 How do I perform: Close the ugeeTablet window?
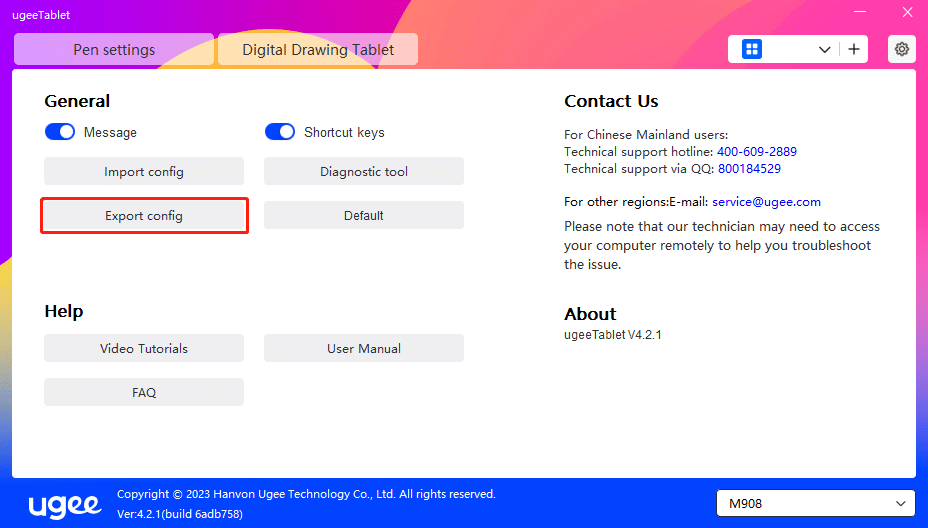click(907, 12)
